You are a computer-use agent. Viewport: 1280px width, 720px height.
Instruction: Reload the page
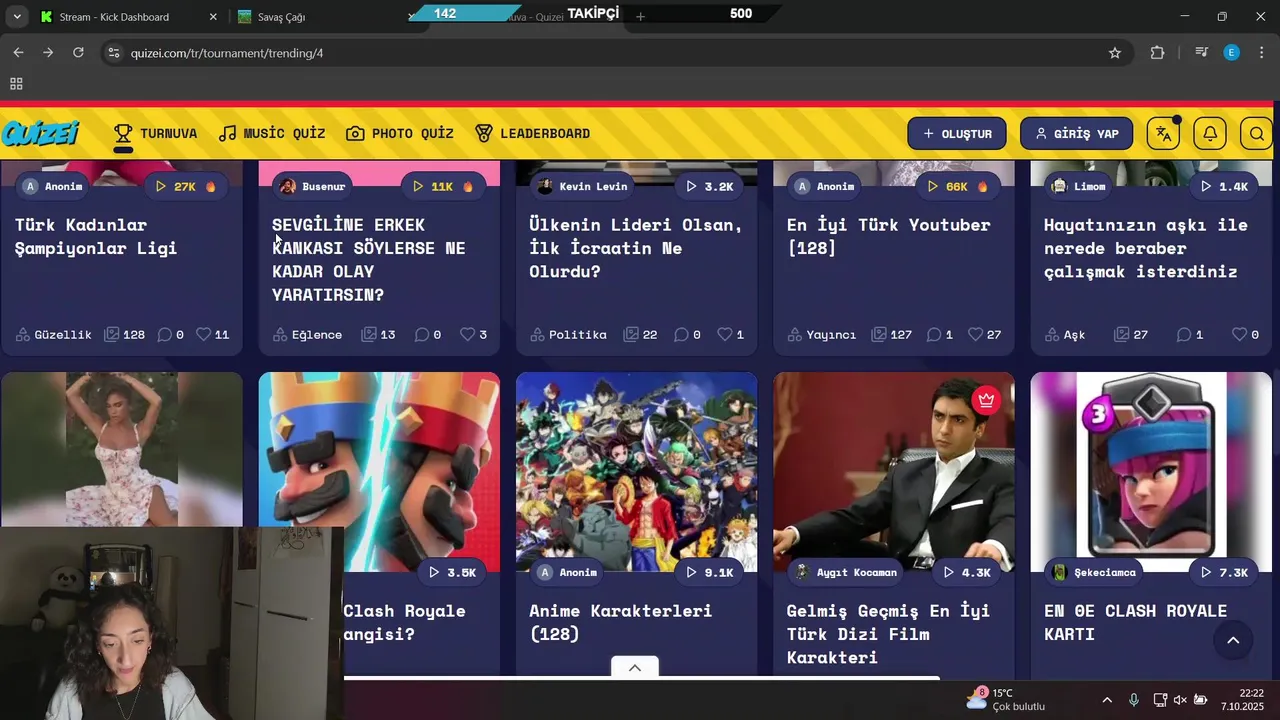pyautogui.click(x=78, y=53)
